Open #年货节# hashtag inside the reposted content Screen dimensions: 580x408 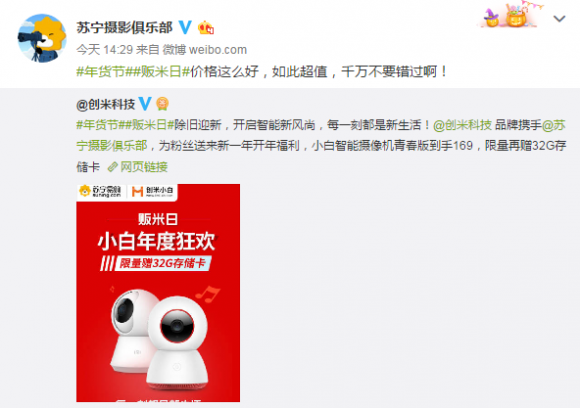(x=97, y=125)
